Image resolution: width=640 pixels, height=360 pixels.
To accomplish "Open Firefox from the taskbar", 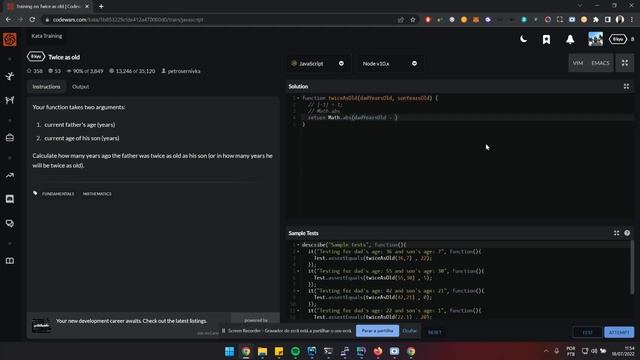I will tap(378, 351).
